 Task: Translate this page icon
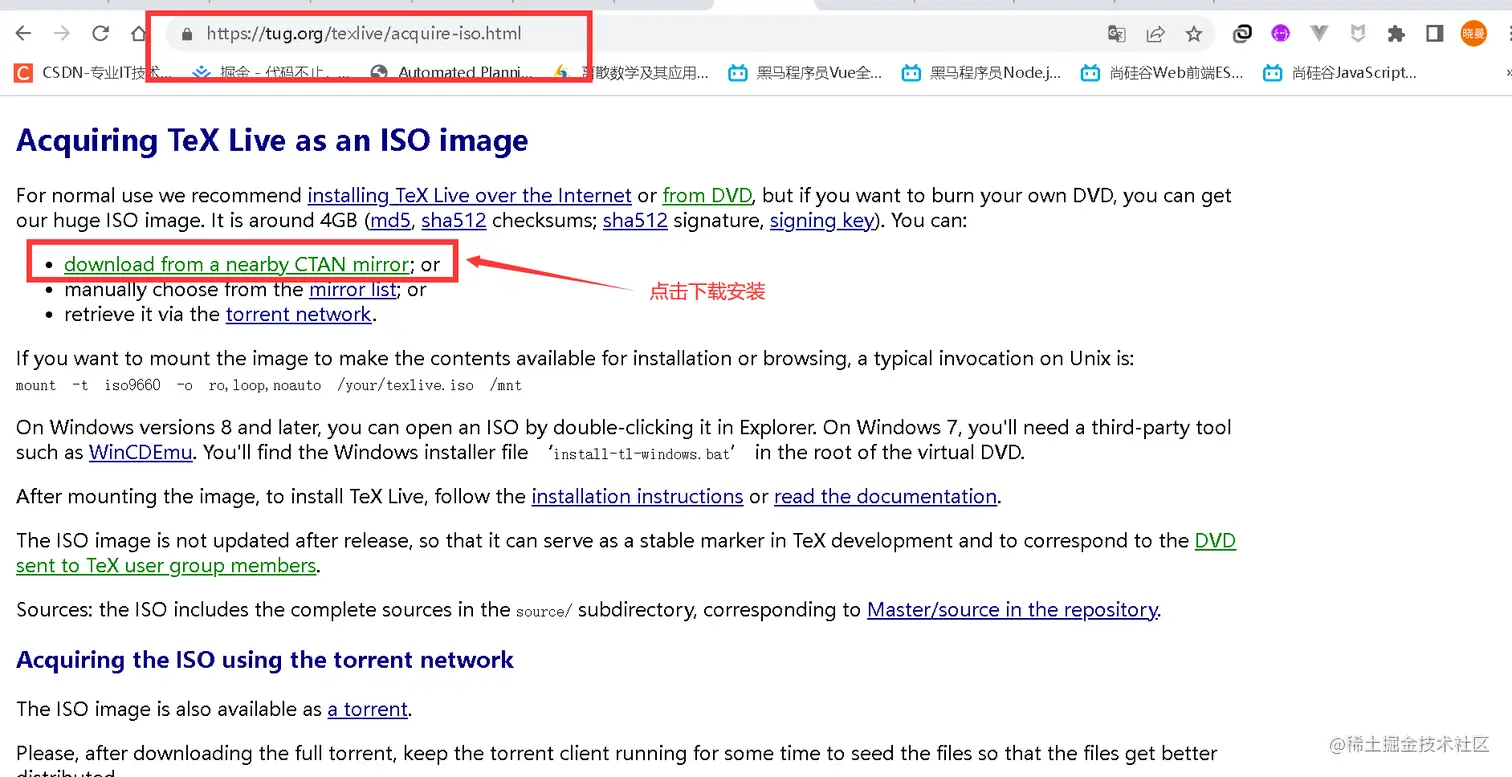[1117, 34]
